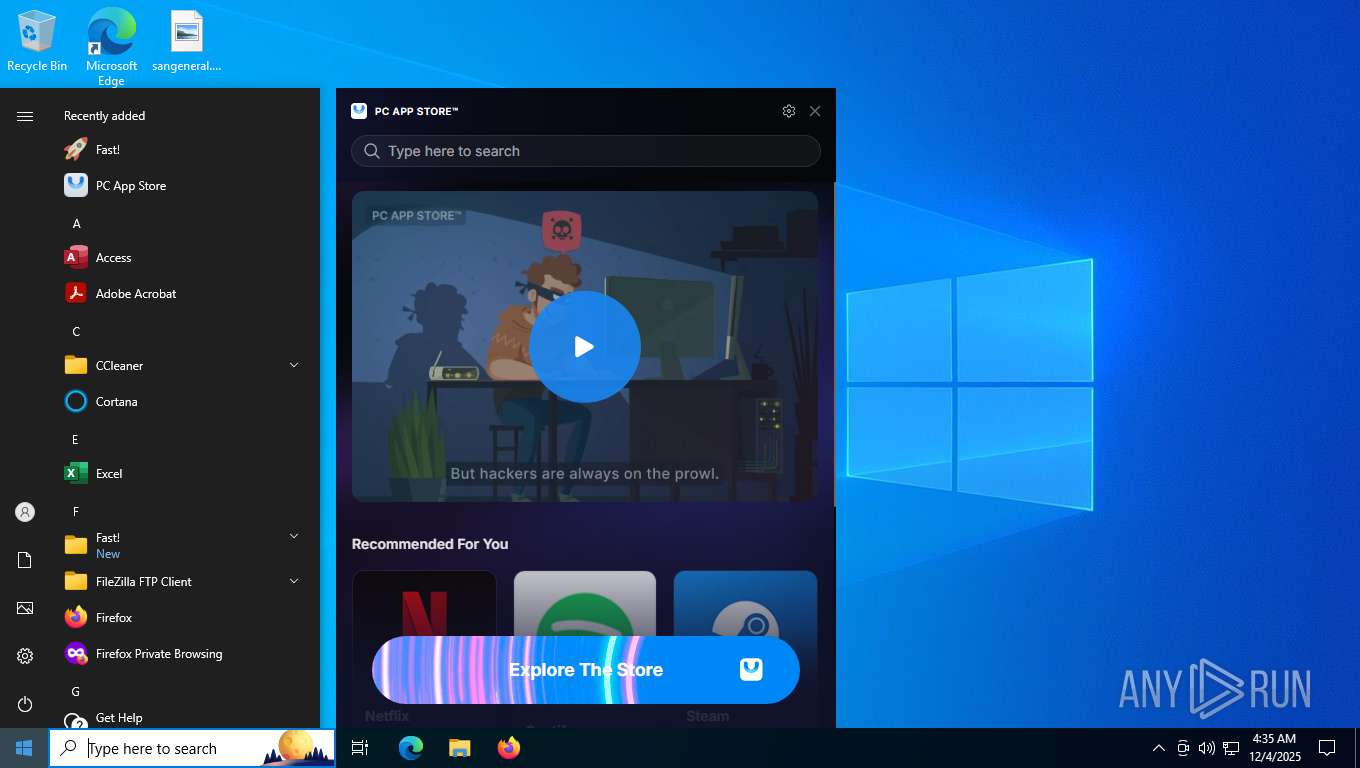Screen dimensions: 1360x768
Task: Open network status tray icon
Action: pyautogui.click(x=1231, y=748)
